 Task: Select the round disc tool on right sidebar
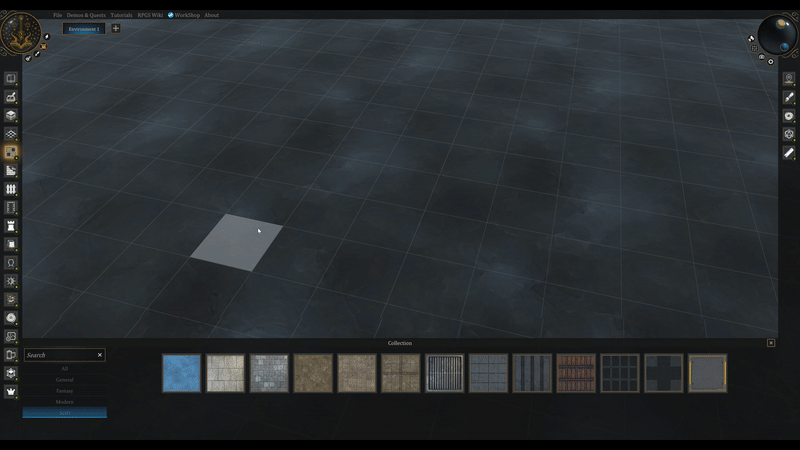(789, 116)
